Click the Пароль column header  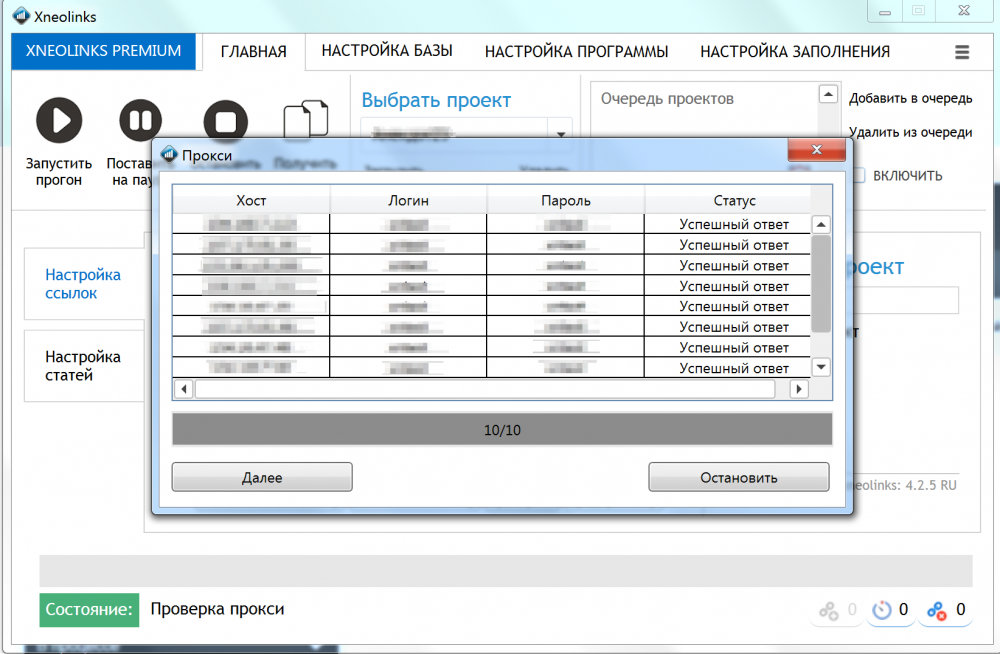566,200
